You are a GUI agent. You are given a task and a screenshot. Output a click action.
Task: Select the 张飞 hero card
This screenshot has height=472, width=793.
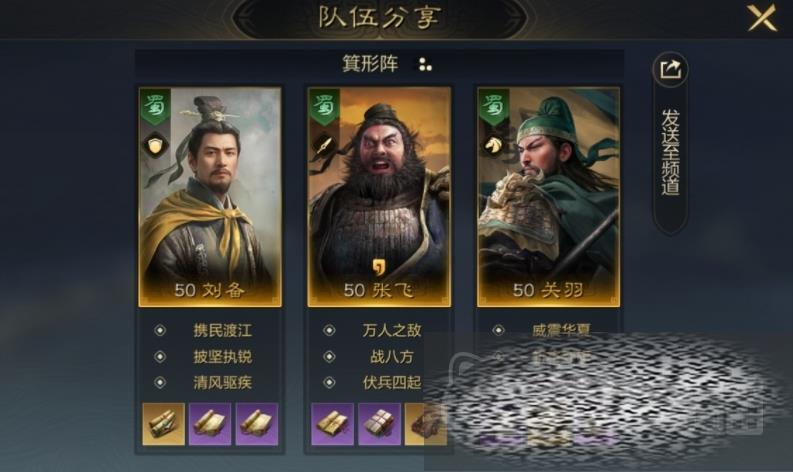coord(379,197)
